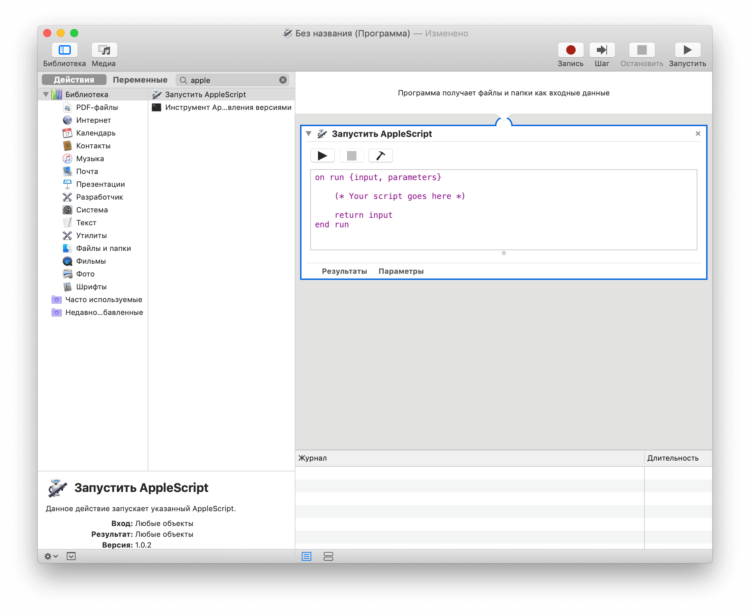The height and width of the screenshot is (613, 750).
Task: Grab the script editor resize dot handle
Action: [x=504, y=253]
